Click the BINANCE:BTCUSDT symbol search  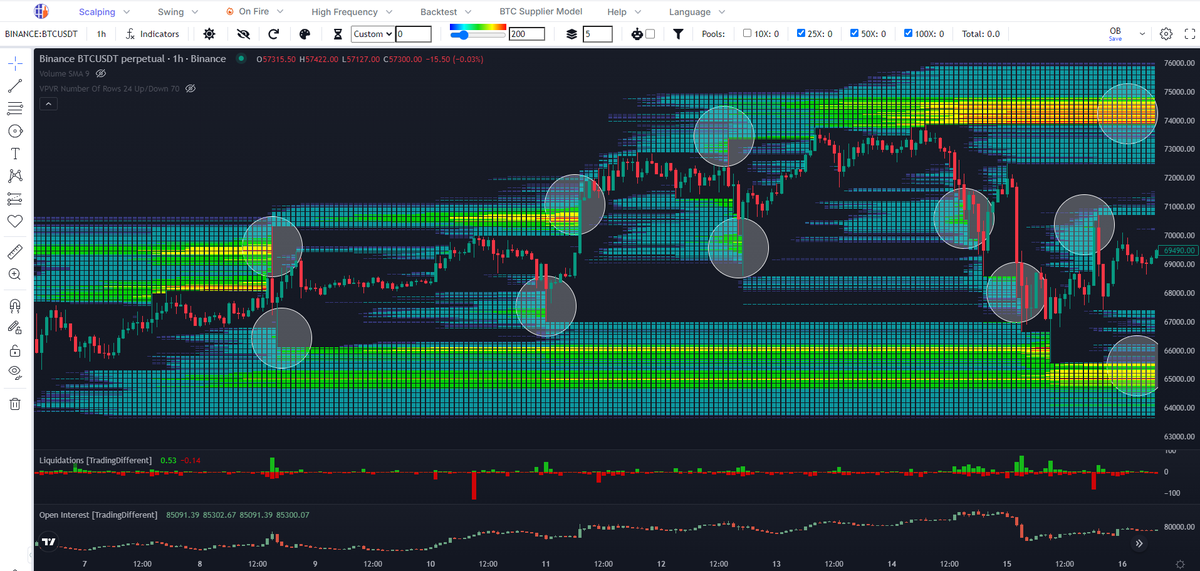[41, 34]
